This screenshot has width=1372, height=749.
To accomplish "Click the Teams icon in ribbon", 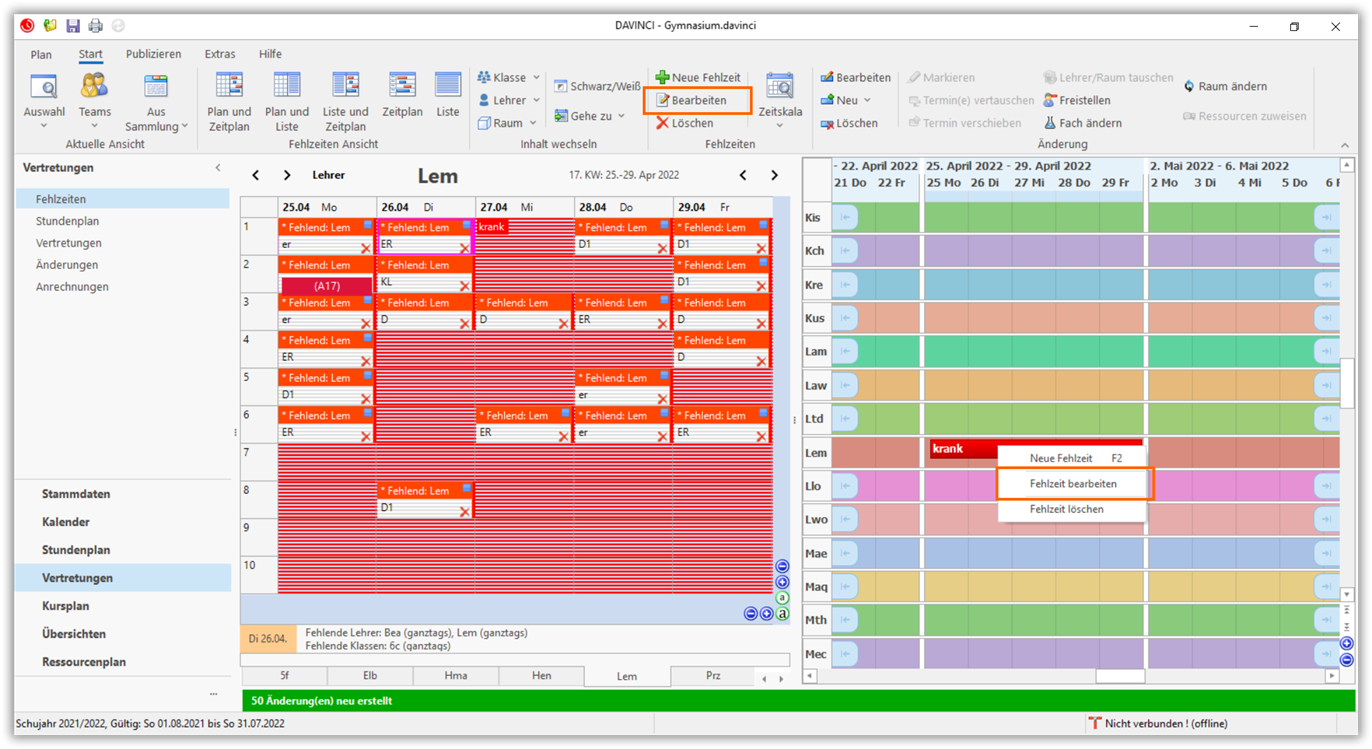I will (x=95, y=88).
